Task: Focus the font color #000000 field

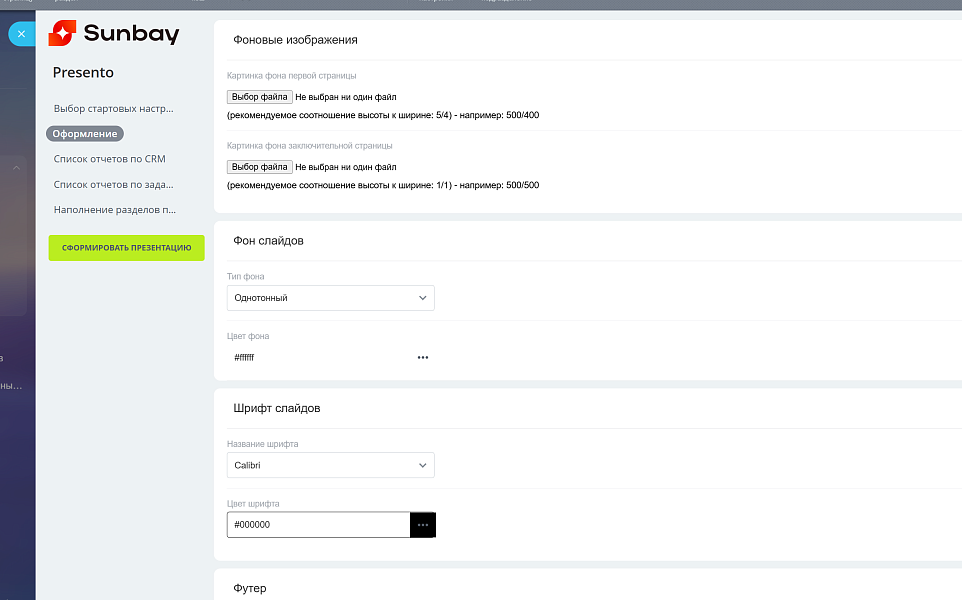Action: click(318, 525)
